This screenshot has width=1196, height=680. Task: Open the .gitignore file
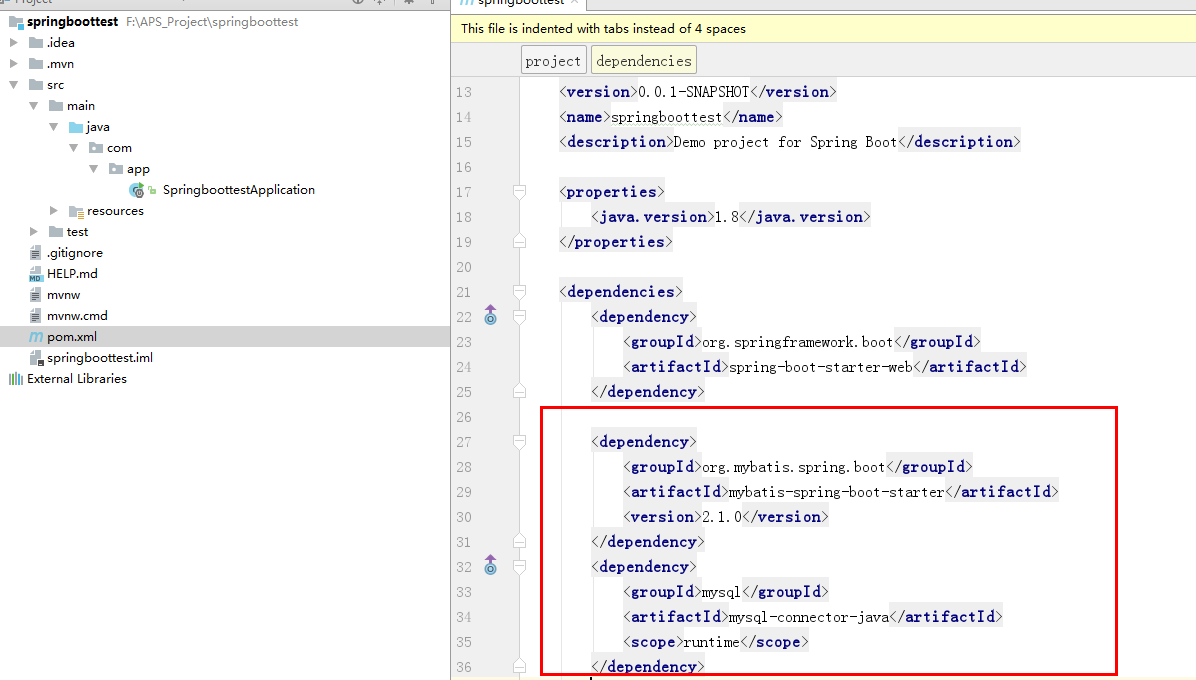pyautogui.click(x=74, y=253)
